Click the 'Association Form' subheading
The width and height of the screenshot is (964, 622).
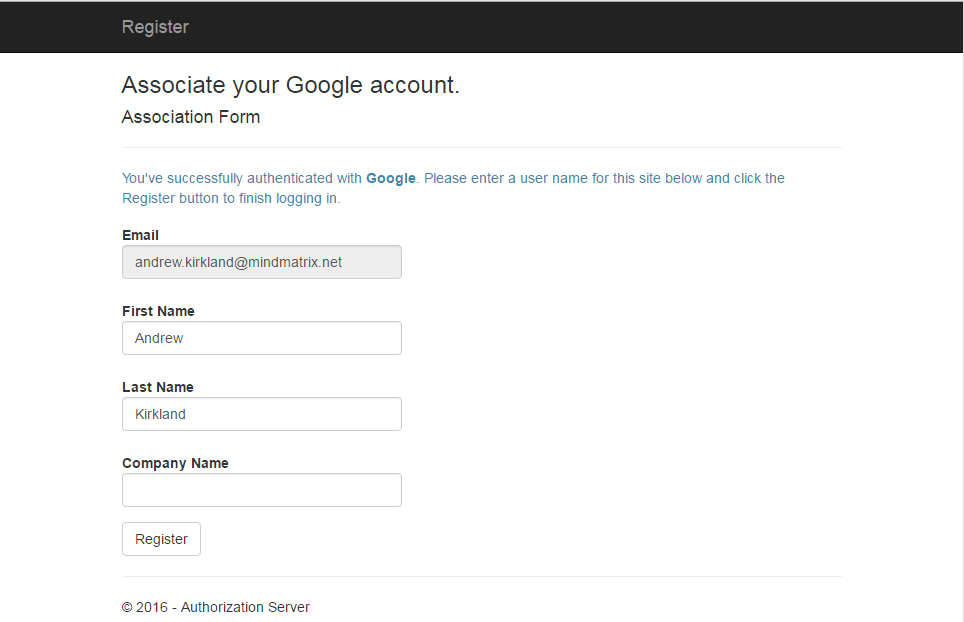coord(191,117)
